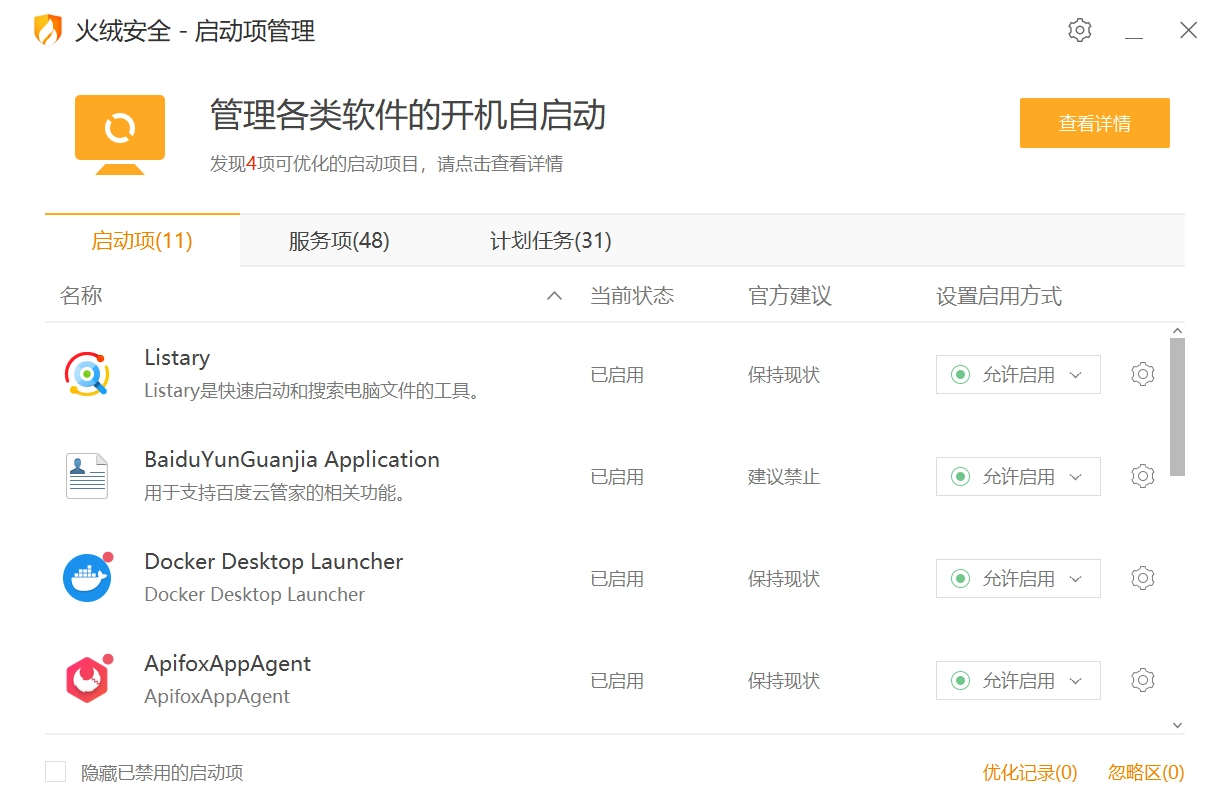Click scrollbar up arrow
1230x810 pixels.
pos(1177,331)
